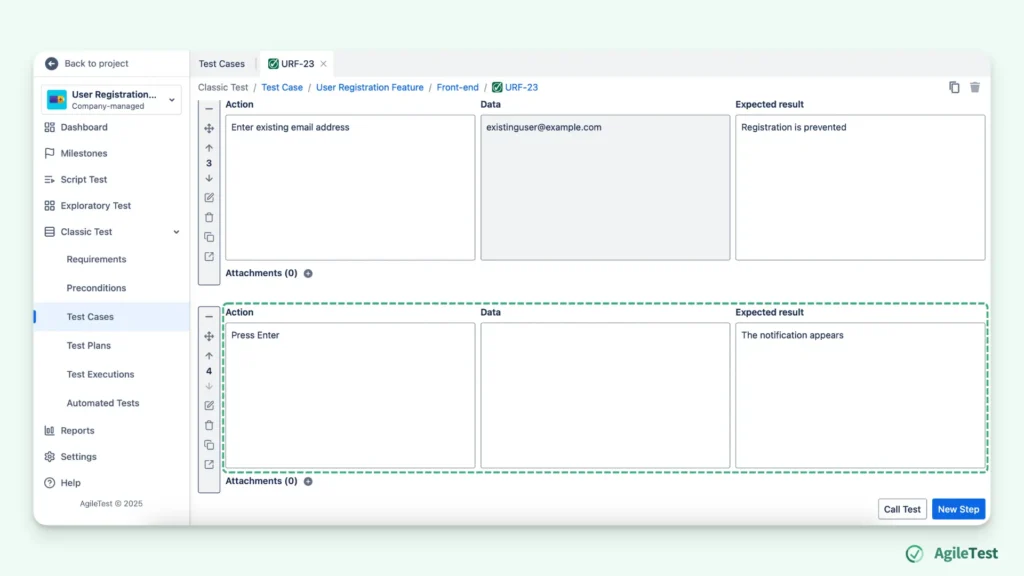Add attachment to step 3 with plus icon
Screen dimensions: 1024x576
[308, 274]
